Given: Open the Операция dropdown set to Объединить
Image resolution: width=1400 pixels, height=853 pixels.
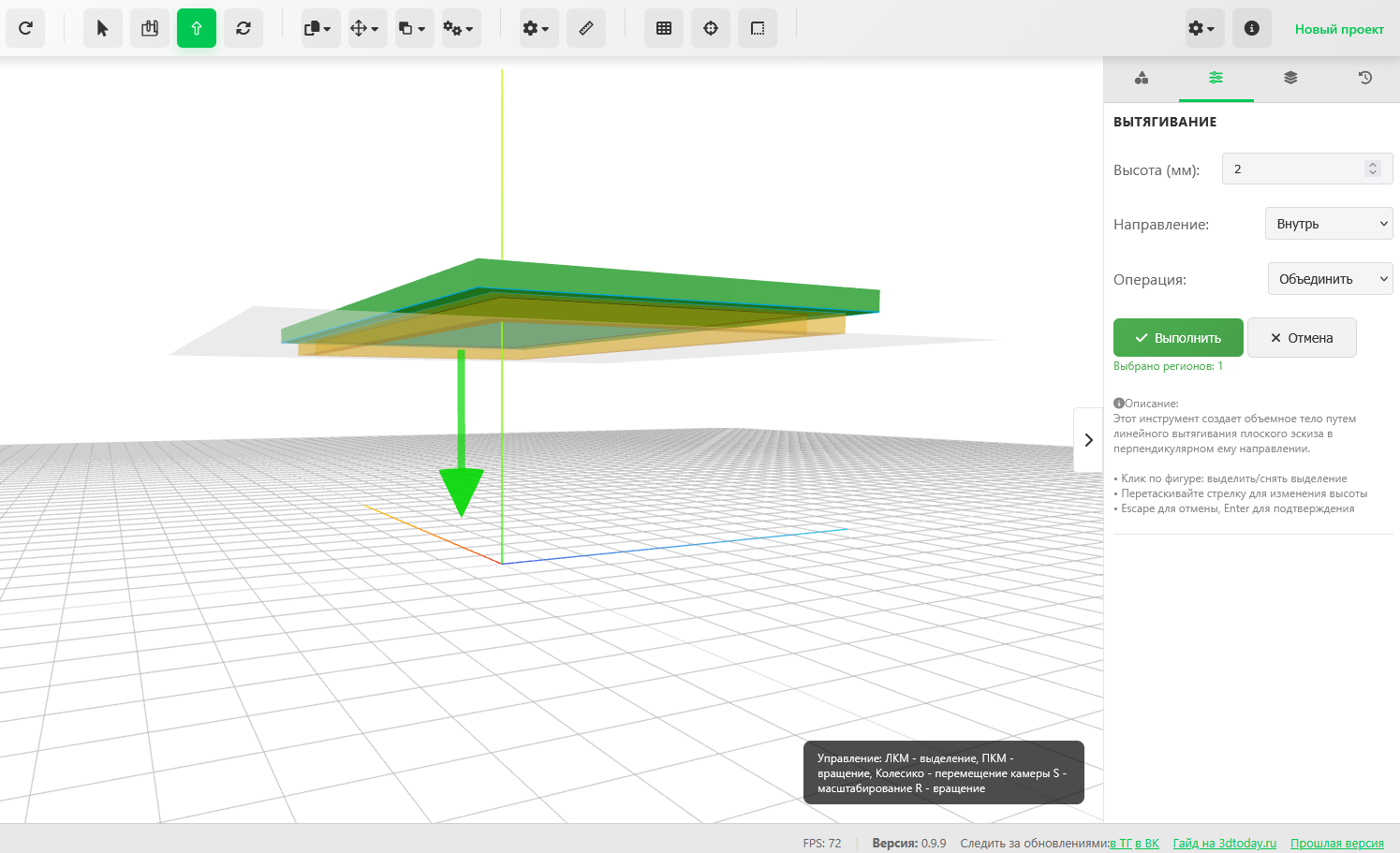Looking at the screenshot, I should pyautogui.click(x=1330, y=279).
